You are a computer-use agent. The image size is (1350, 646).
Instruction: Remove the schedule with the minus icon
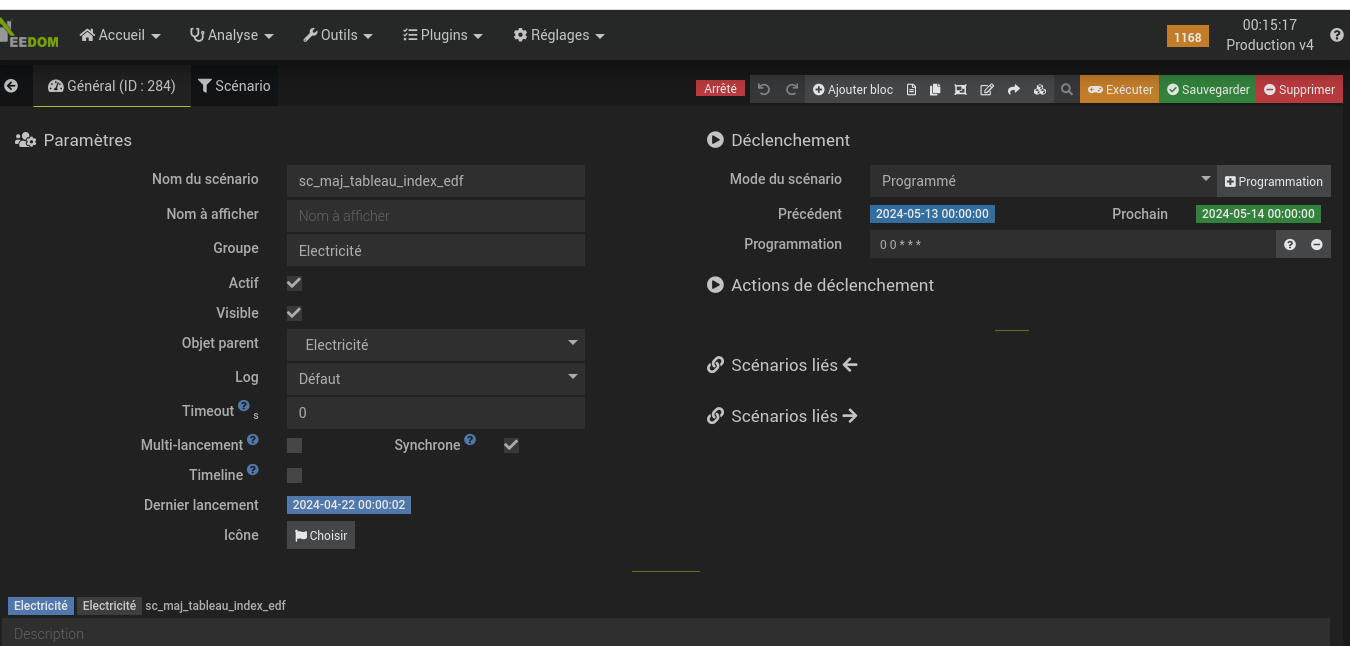pyautogui.click(x=1317, y=245)
